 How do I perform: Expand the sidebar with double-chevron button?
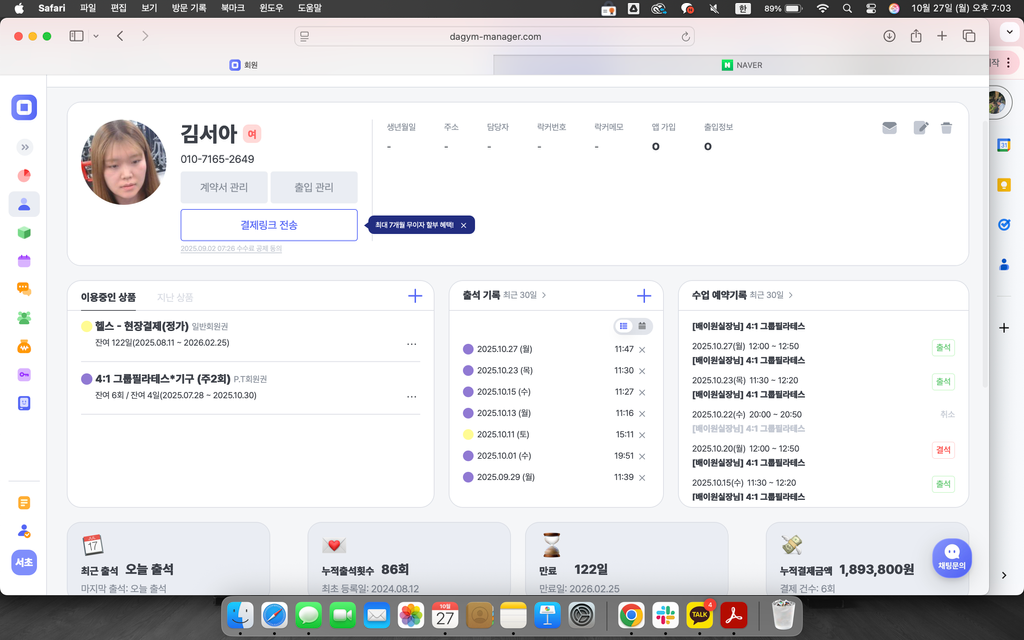click(25, 147)
